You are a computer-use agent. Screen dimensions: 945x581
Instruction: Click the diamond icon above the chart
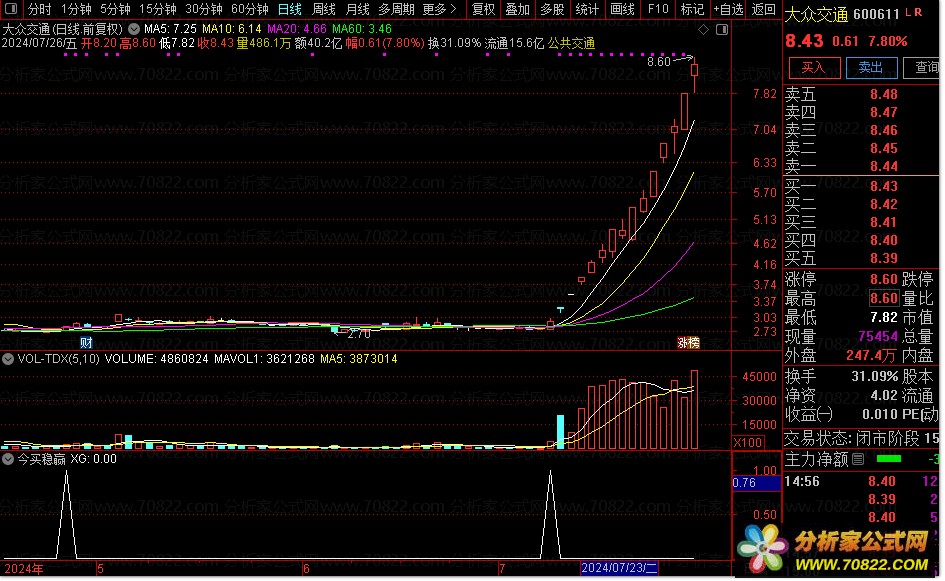click(x=703, y=30)
